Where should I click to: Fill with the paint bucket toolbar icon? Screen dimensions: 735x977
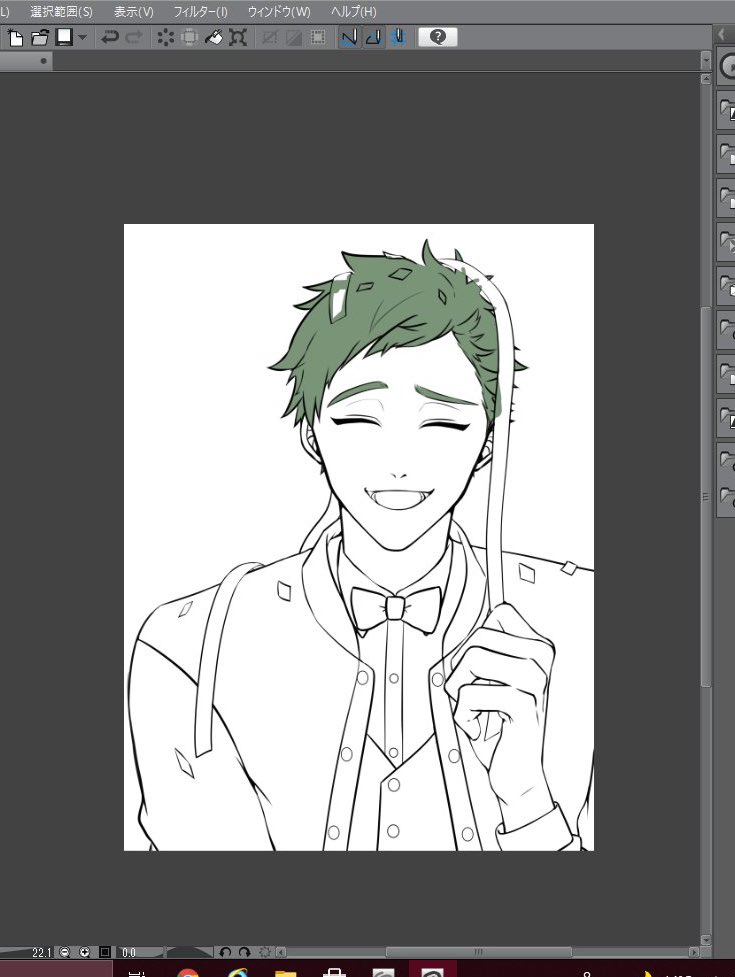214,37
